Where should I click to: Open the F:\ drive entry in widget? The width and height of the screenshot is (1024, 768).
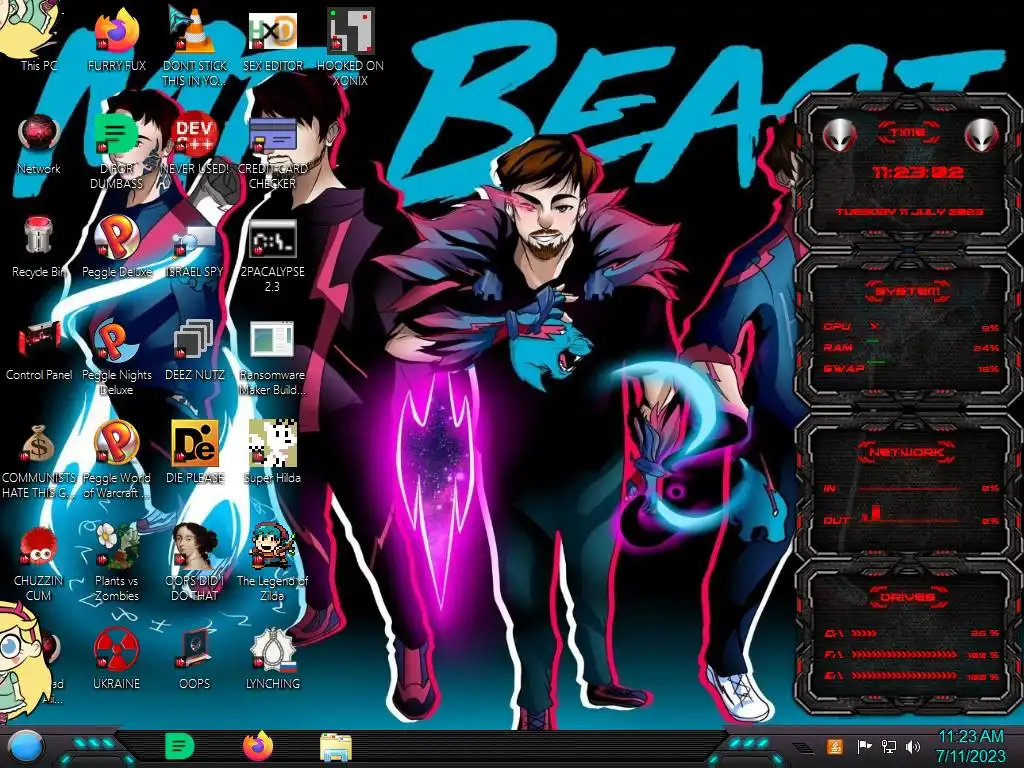point(911,654)
